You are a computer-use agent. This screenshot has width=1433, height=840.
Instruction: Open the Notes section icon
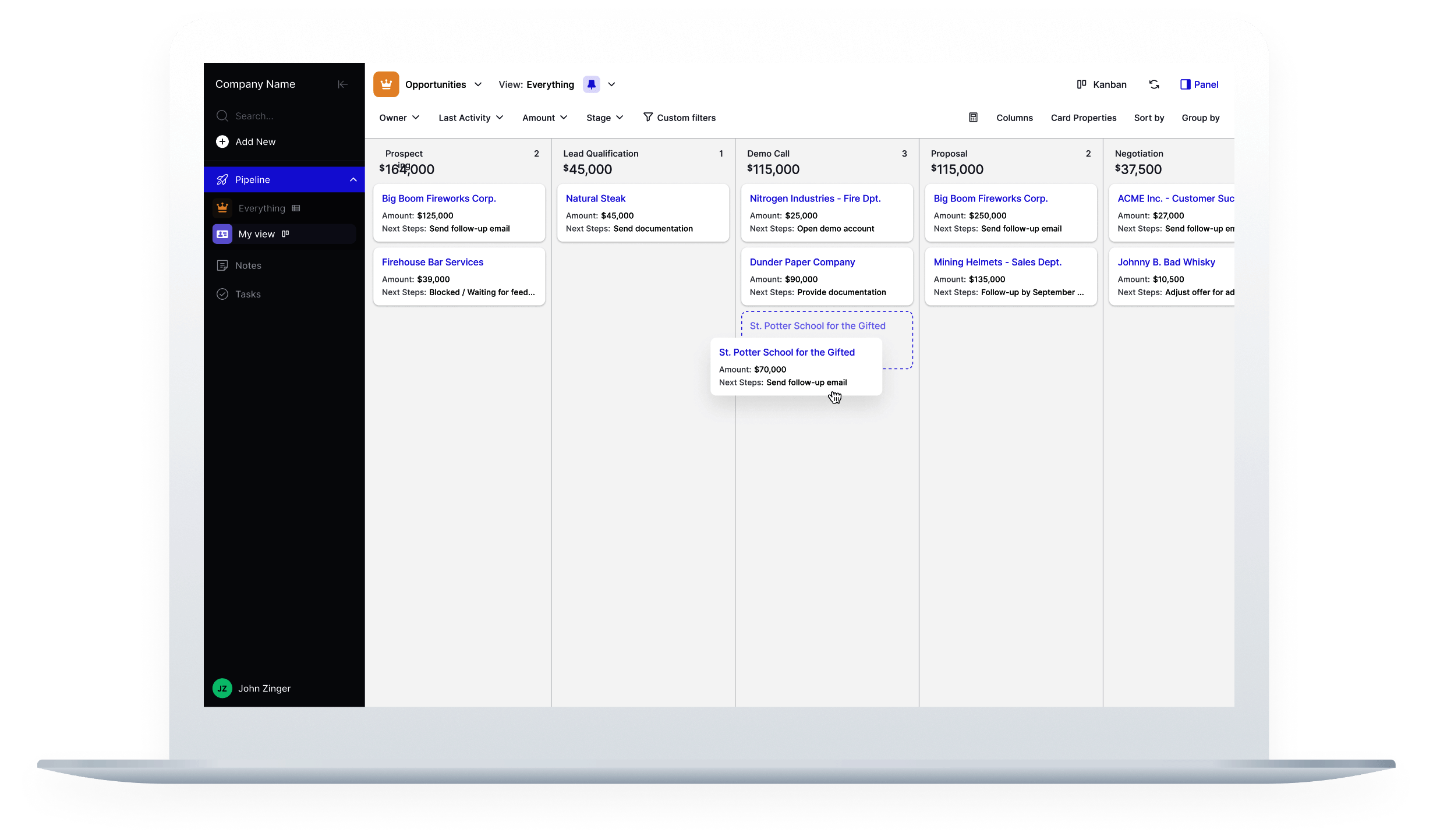(222, 265)
